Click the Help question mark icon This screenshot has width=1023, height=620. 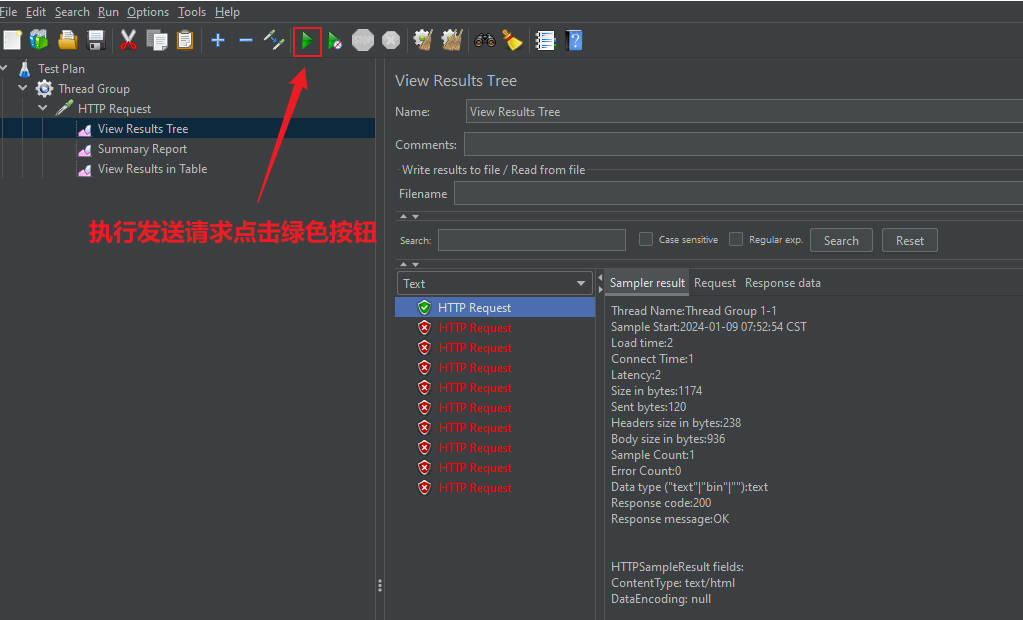point(574,40)
